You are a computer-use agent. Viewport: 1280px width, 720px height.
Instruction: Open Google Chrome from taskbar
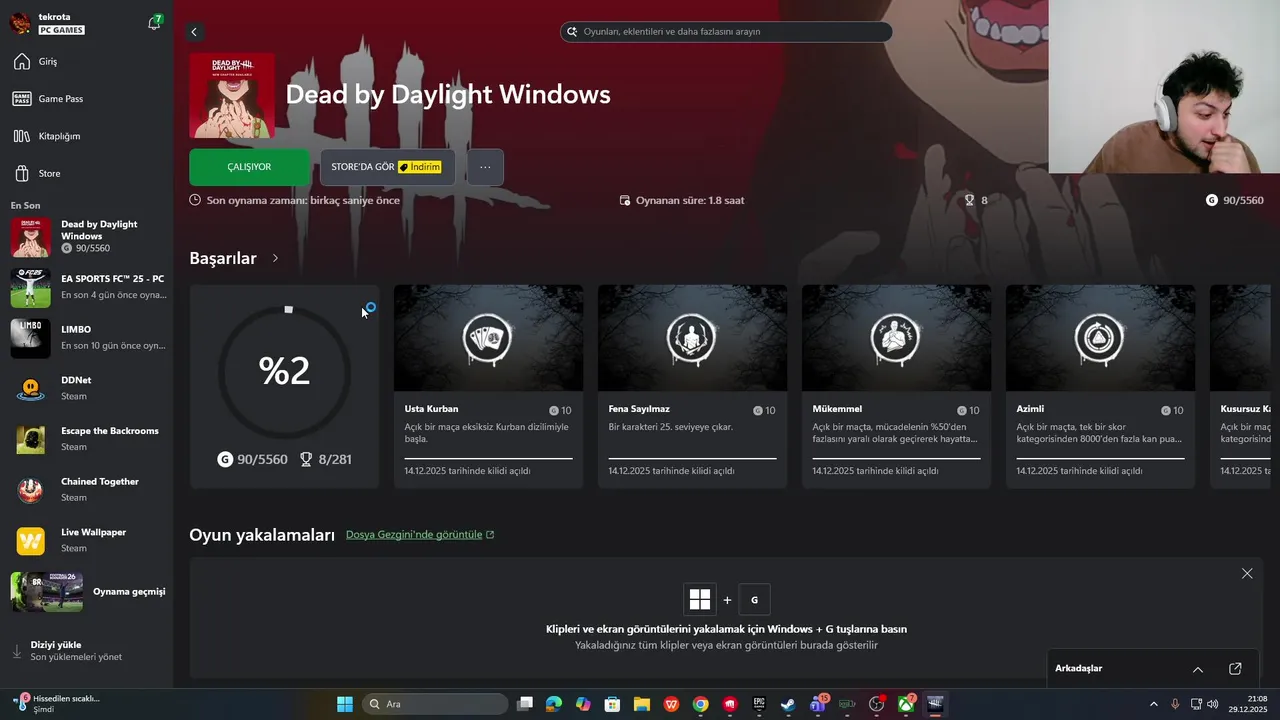tap(701, 704)
